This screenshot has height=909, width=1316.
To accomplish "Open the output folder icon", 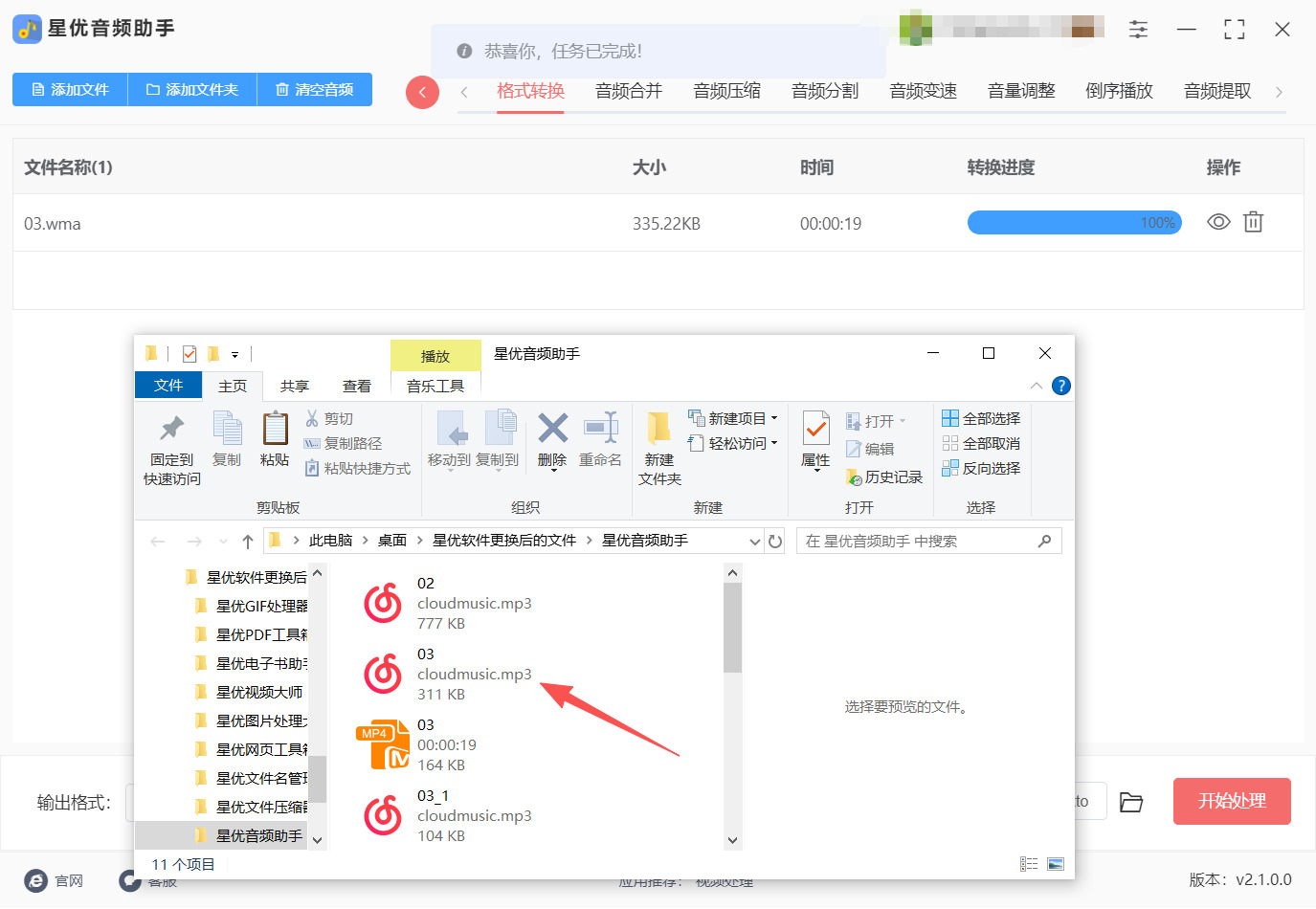I will point(1131,802).
